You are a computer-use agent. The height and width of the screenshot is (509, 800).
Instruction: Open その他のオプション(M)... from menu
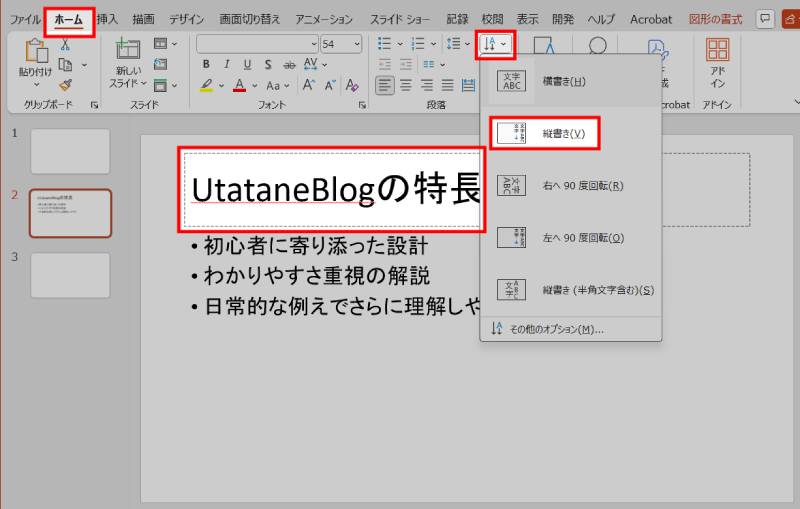(571, 329)
